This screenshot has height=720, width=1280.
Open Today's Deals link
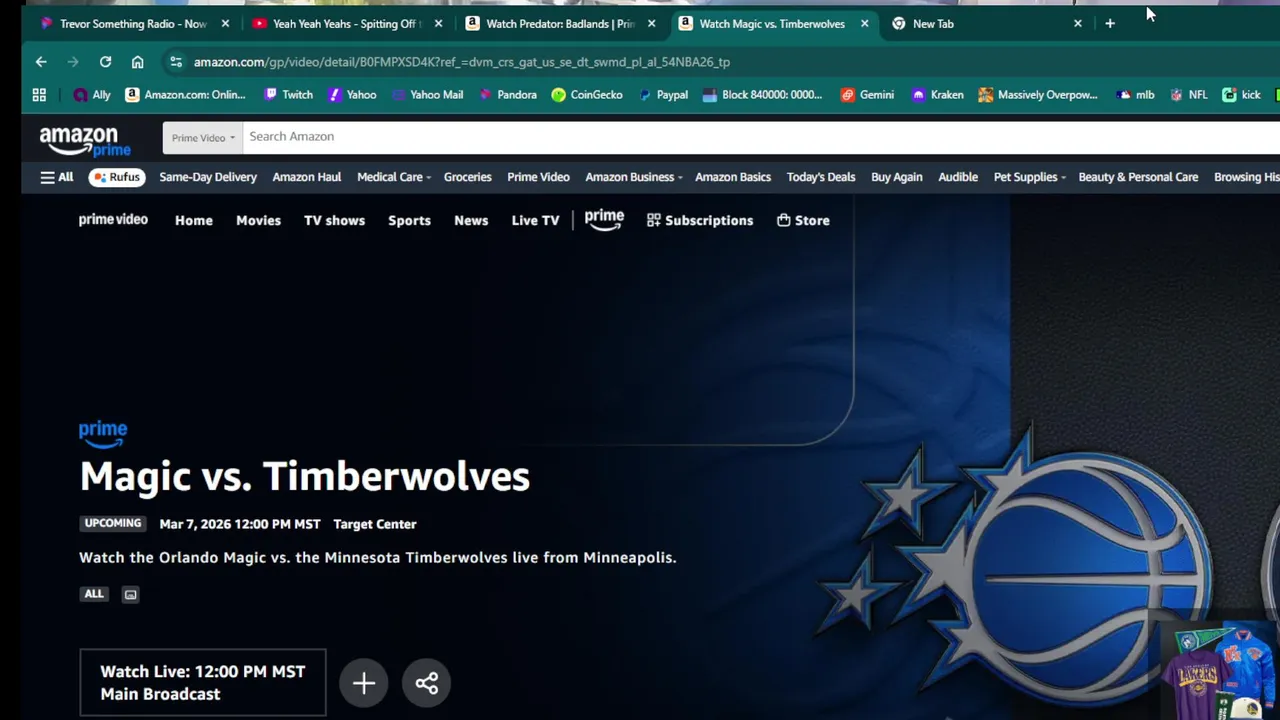(821, 177)
